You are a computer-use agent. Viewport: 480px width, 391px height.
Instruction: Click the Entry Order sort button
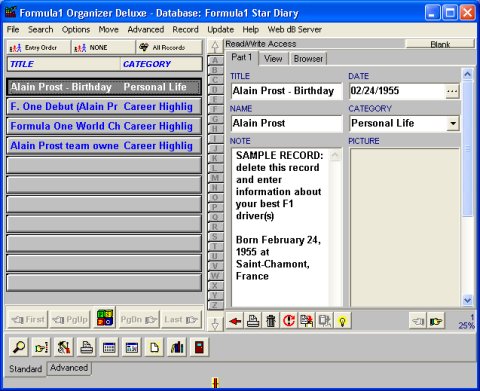point(38,47)
